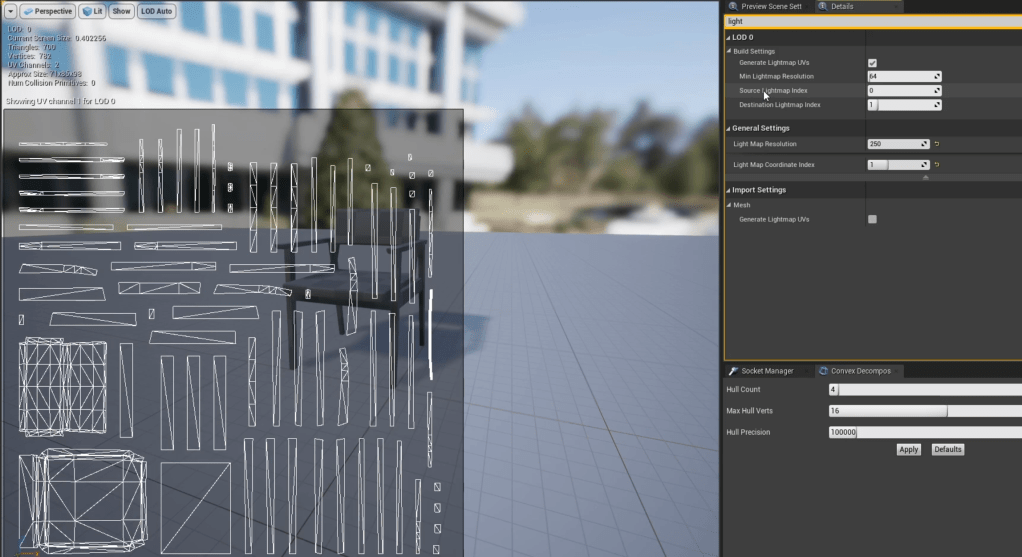Click the Source Lightmap Index spinner arrow icon
Image resolution: width=1022 pixels, height=557 pixels.
(x=937, y=90)
